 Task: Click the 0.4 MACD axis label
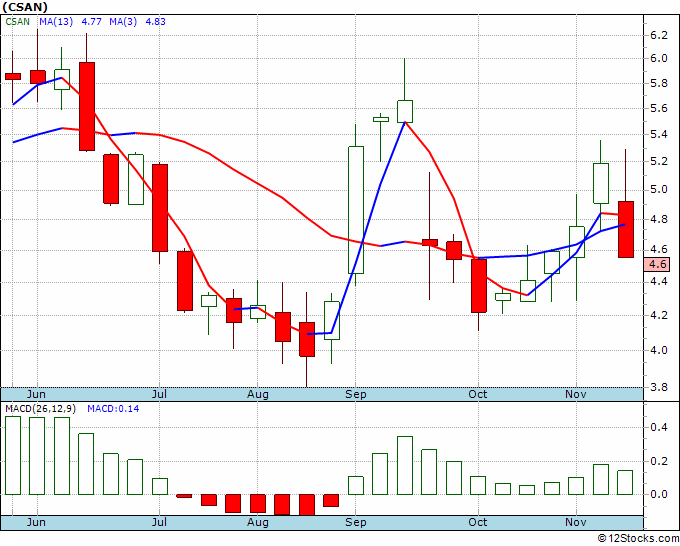tap(658, 428)
